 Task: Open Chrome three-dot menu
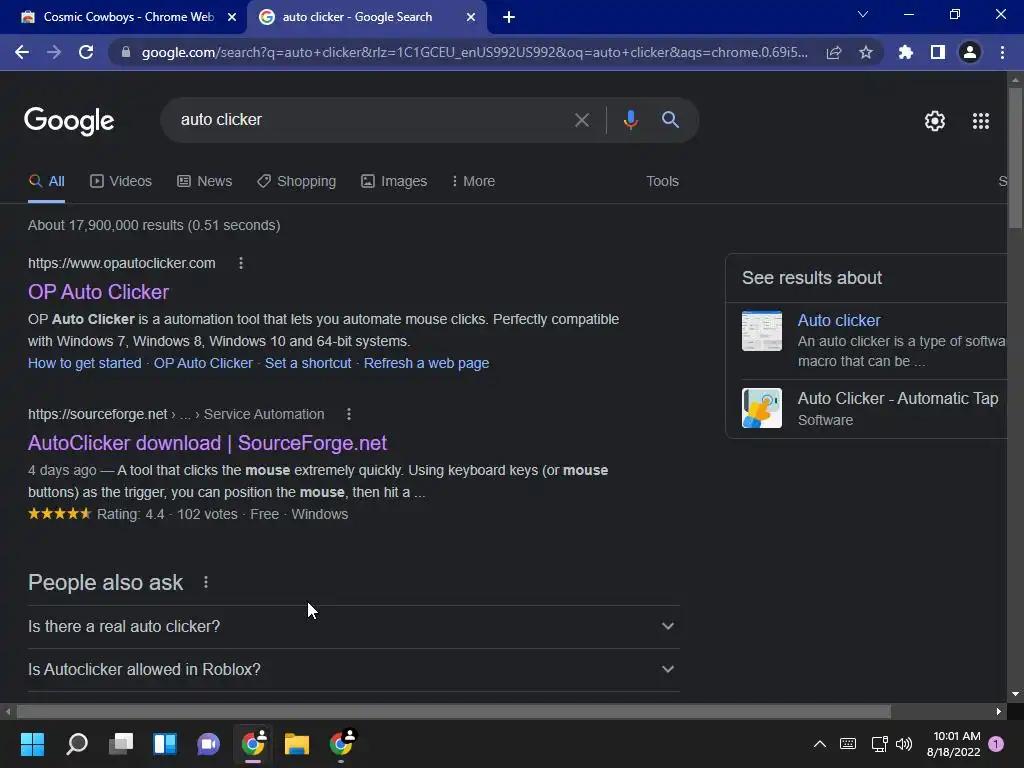click(1002, 52)
